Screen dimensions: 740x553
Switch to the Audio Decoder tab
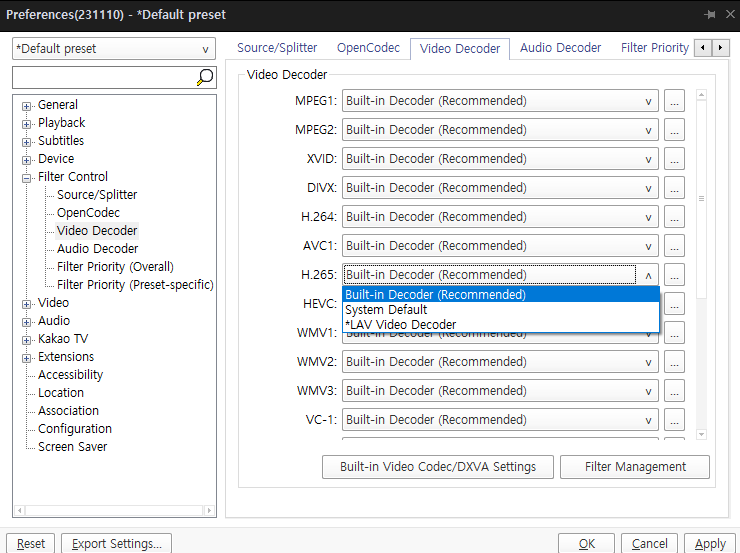(560, 48)
